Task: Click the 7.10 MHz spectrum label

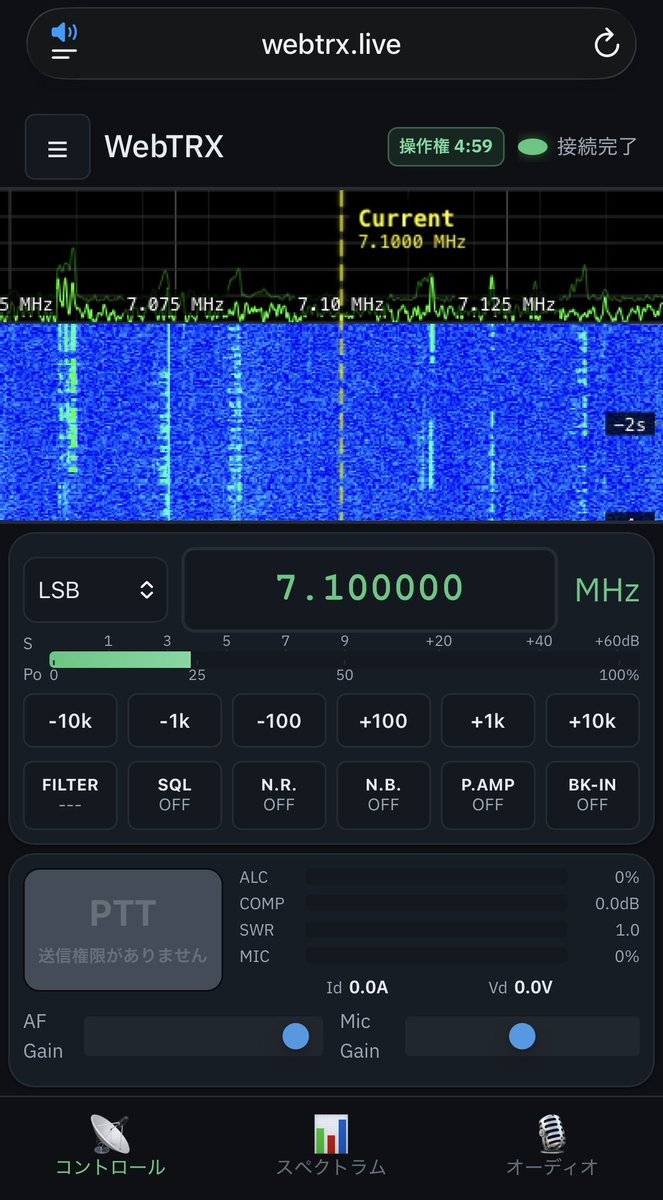Action: (340, 303)
